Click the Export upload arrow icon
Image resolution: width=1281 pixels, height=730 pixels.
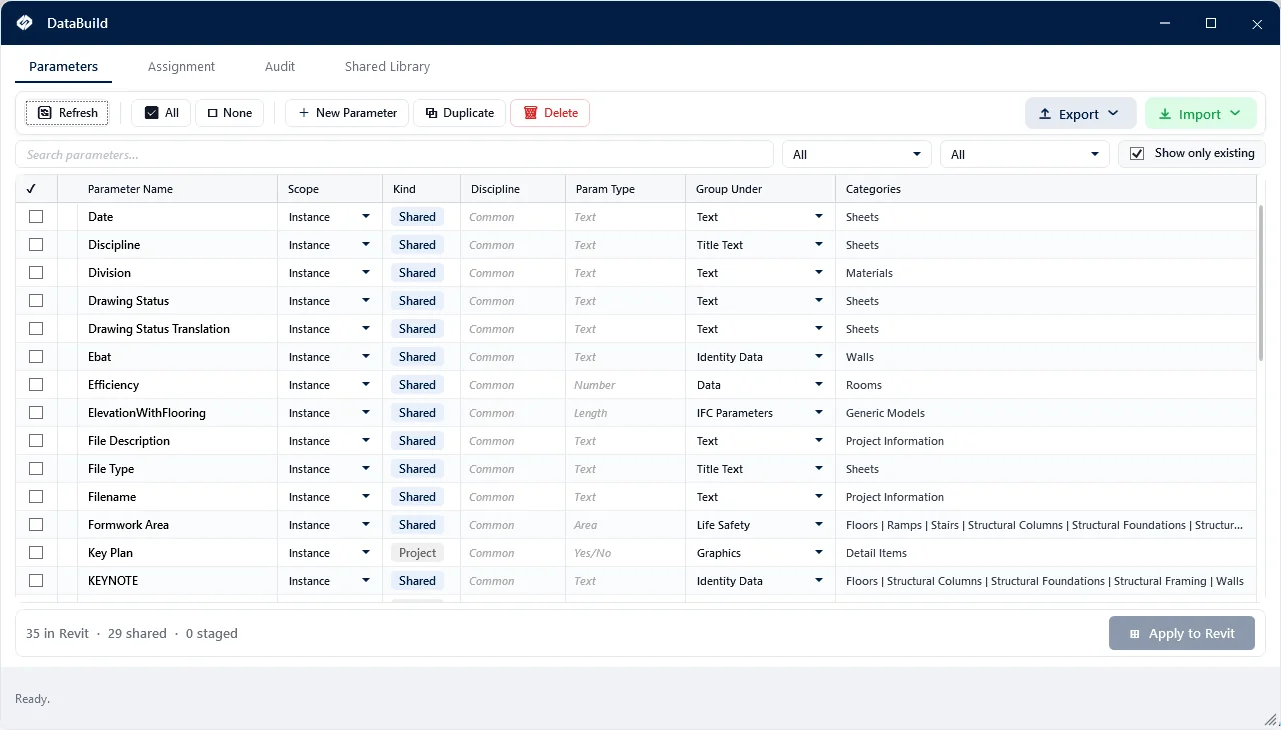[x=1045, y=114]
